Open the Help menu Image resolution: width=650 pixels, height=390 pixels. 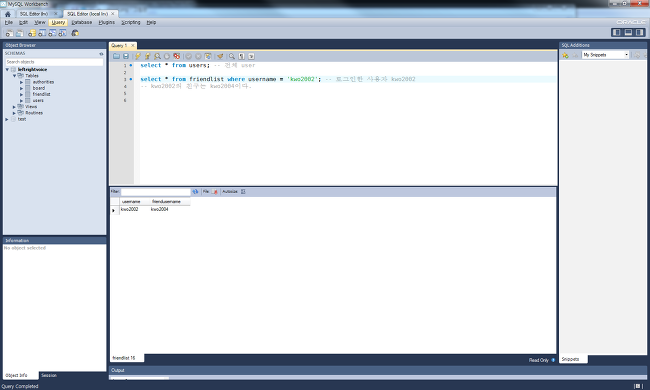(x=151, y=22)
